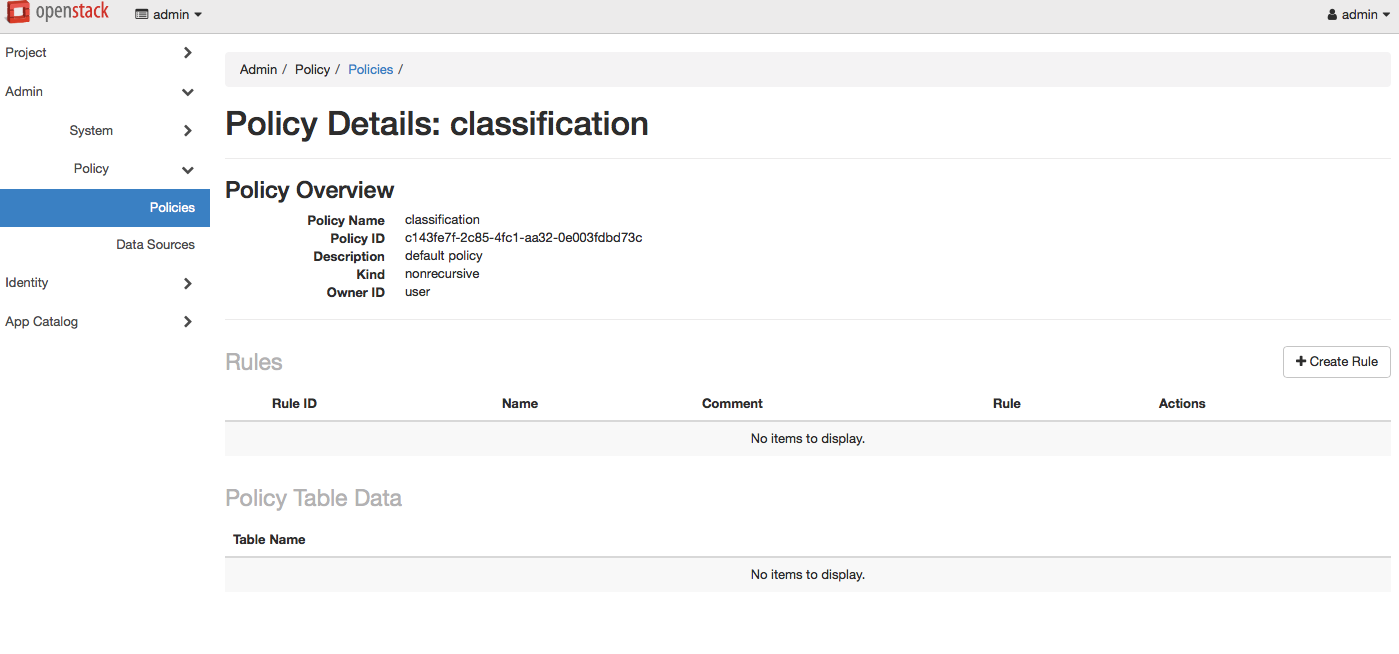Collapse the Policy section chevron

tap(187, 170)
